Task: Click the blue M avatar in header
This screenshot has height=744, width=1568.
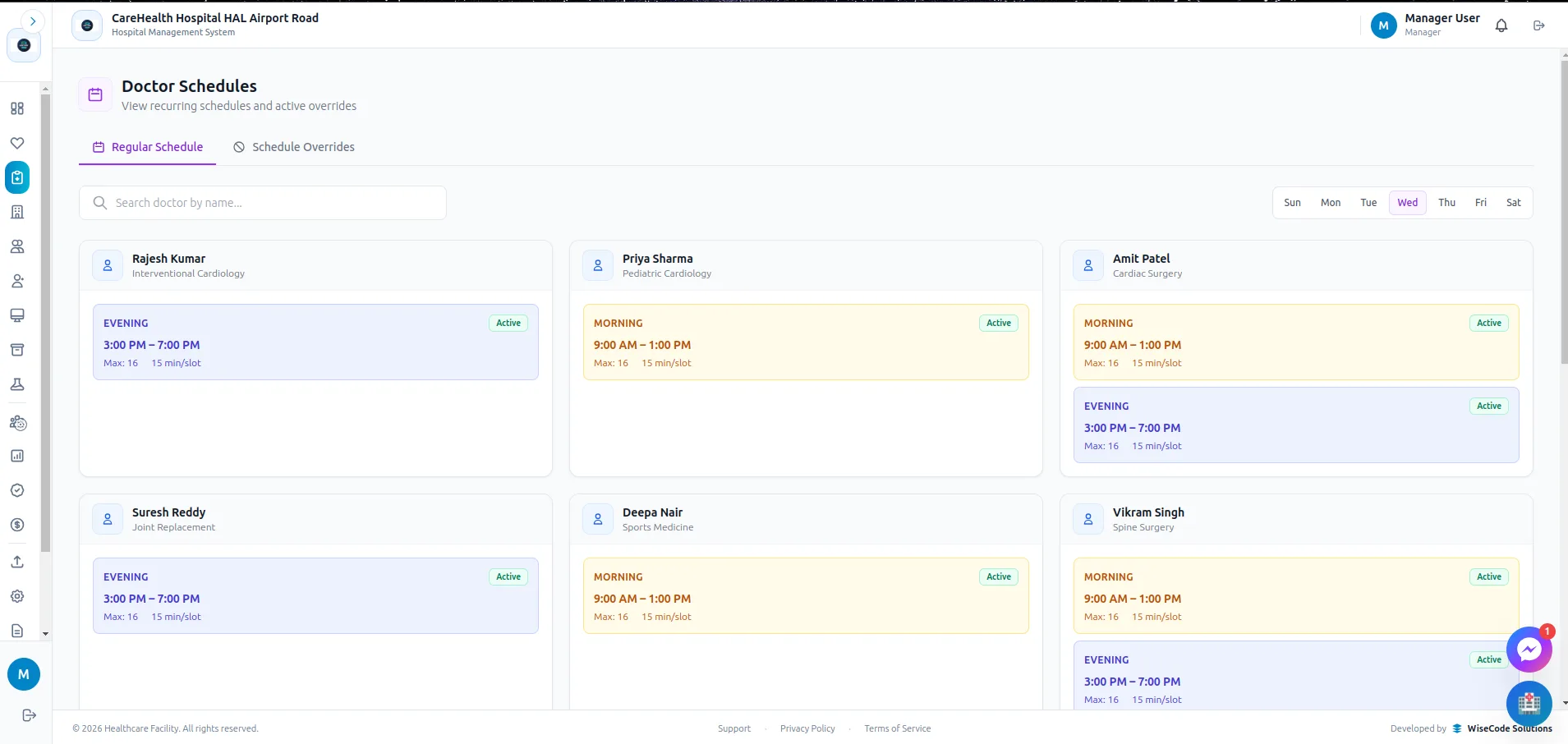Action: (1384, 25)
